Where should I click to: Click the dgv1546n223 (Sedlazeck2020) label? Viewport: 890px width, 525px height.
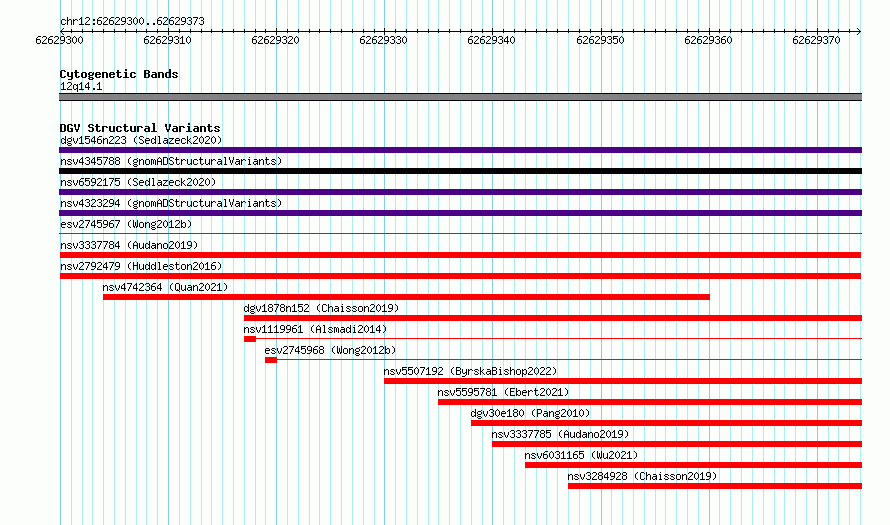coord(141,140)
